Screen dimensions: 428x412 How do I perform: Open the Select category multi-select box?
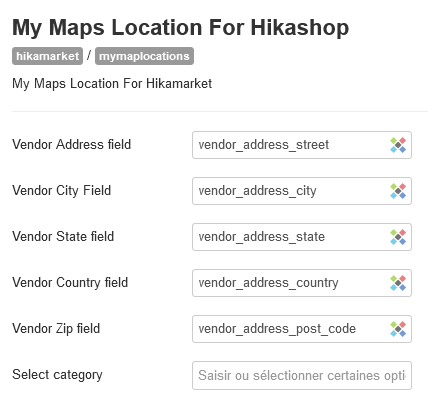tap(302, 375)
